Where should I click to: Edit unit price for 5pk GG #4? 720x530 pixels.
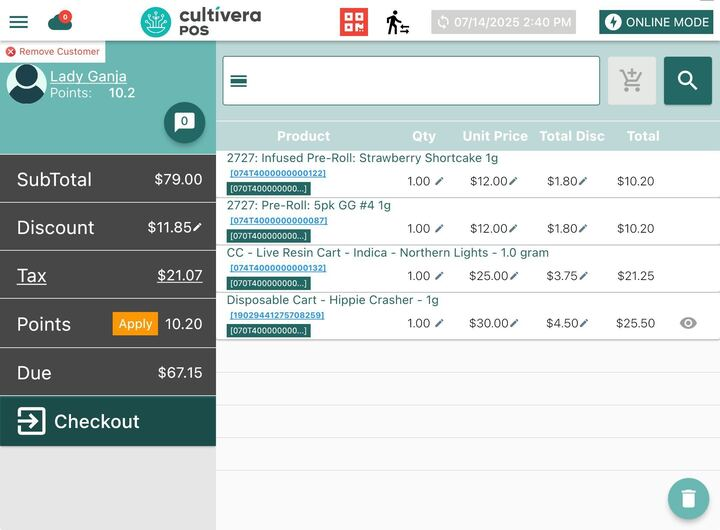click(513, 228)
